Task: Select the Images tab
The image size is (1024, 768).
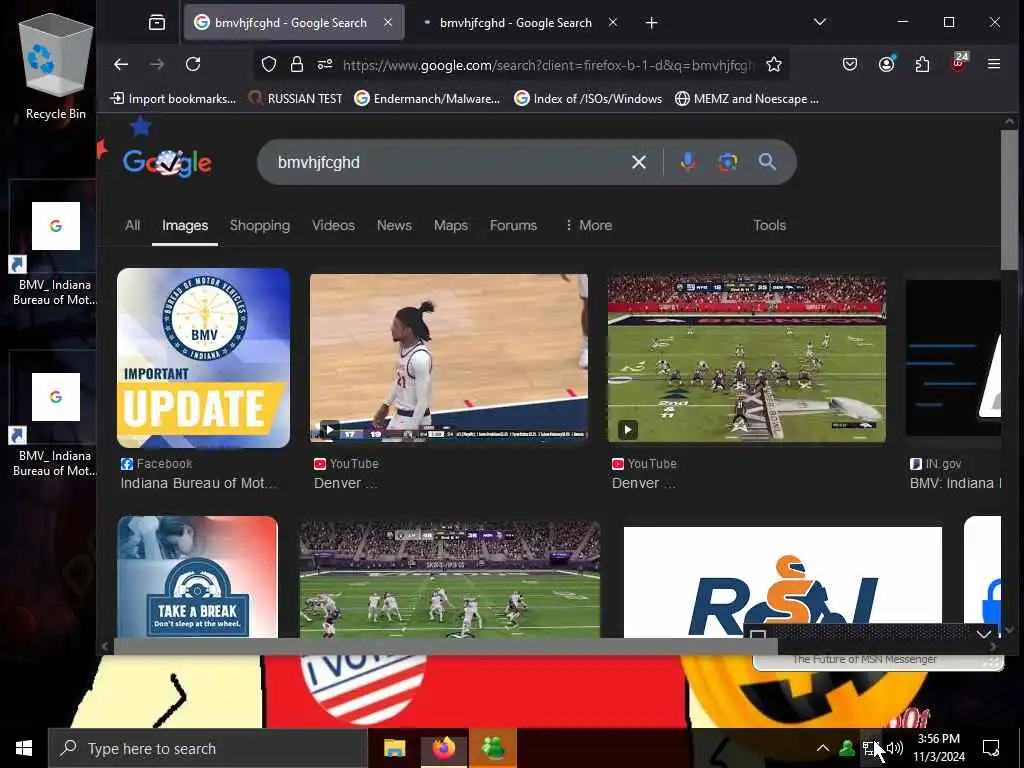Action: point(185,225)
